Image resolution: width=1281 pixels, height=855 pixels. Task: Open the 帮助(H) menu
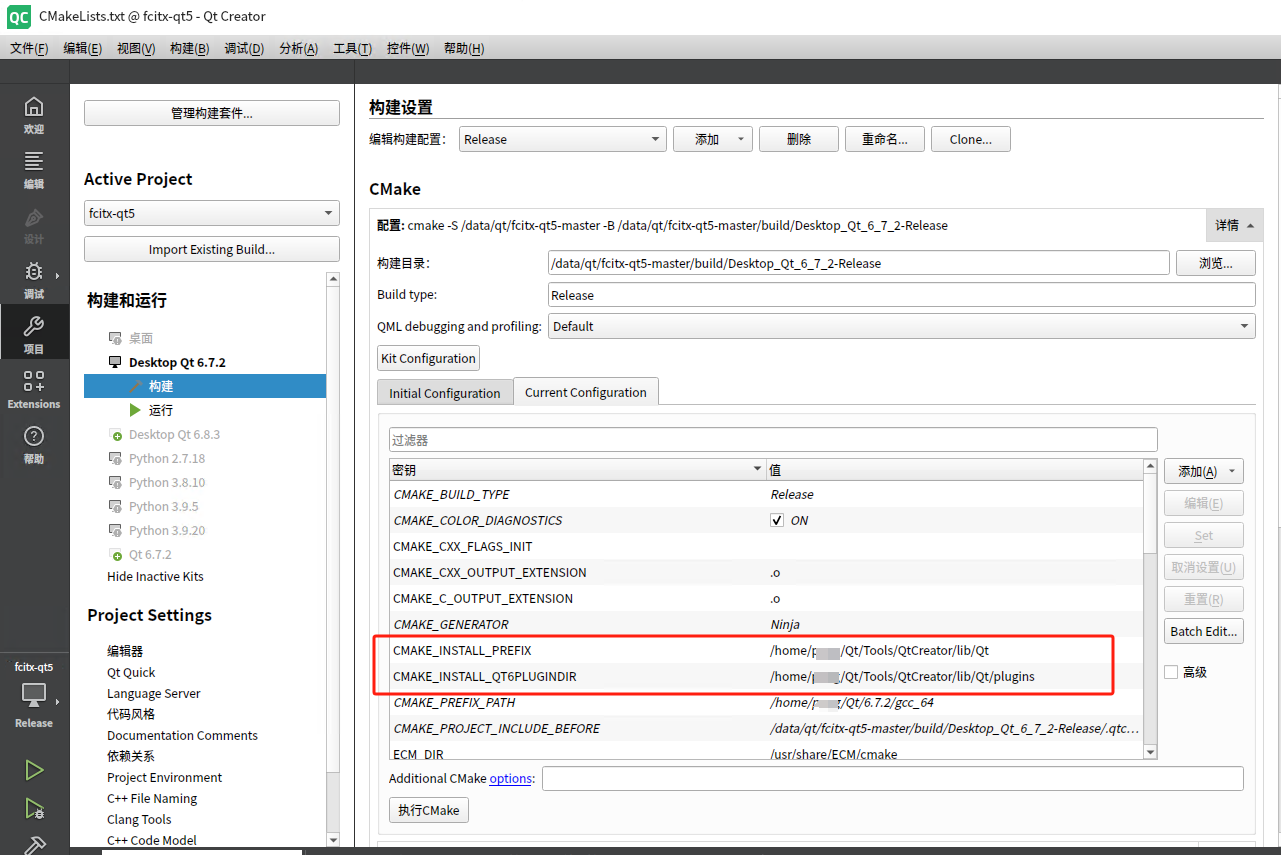pos(464,48)
